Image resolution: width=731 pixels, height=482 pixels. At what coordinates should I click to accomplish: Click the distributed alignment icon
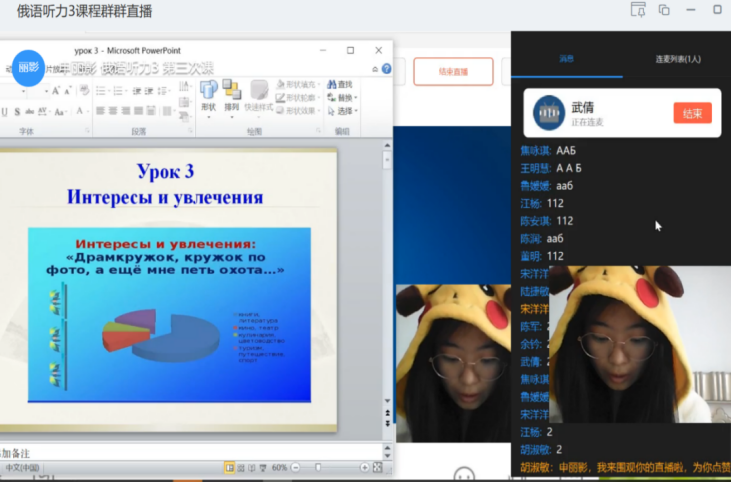click(x=151, y=111)
